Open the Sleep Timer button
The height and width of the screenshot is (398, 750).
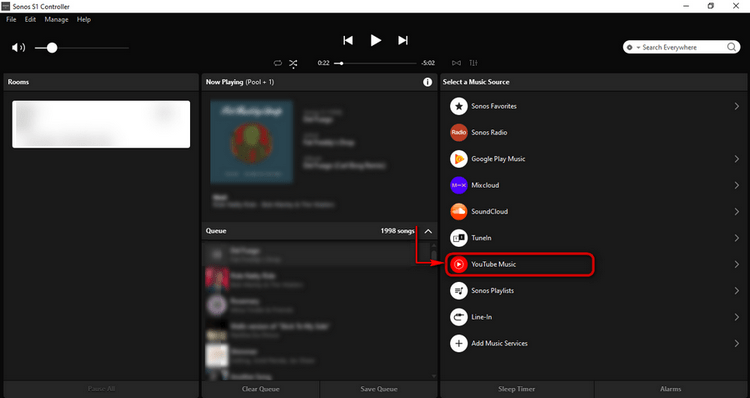[x=517, y=389]
